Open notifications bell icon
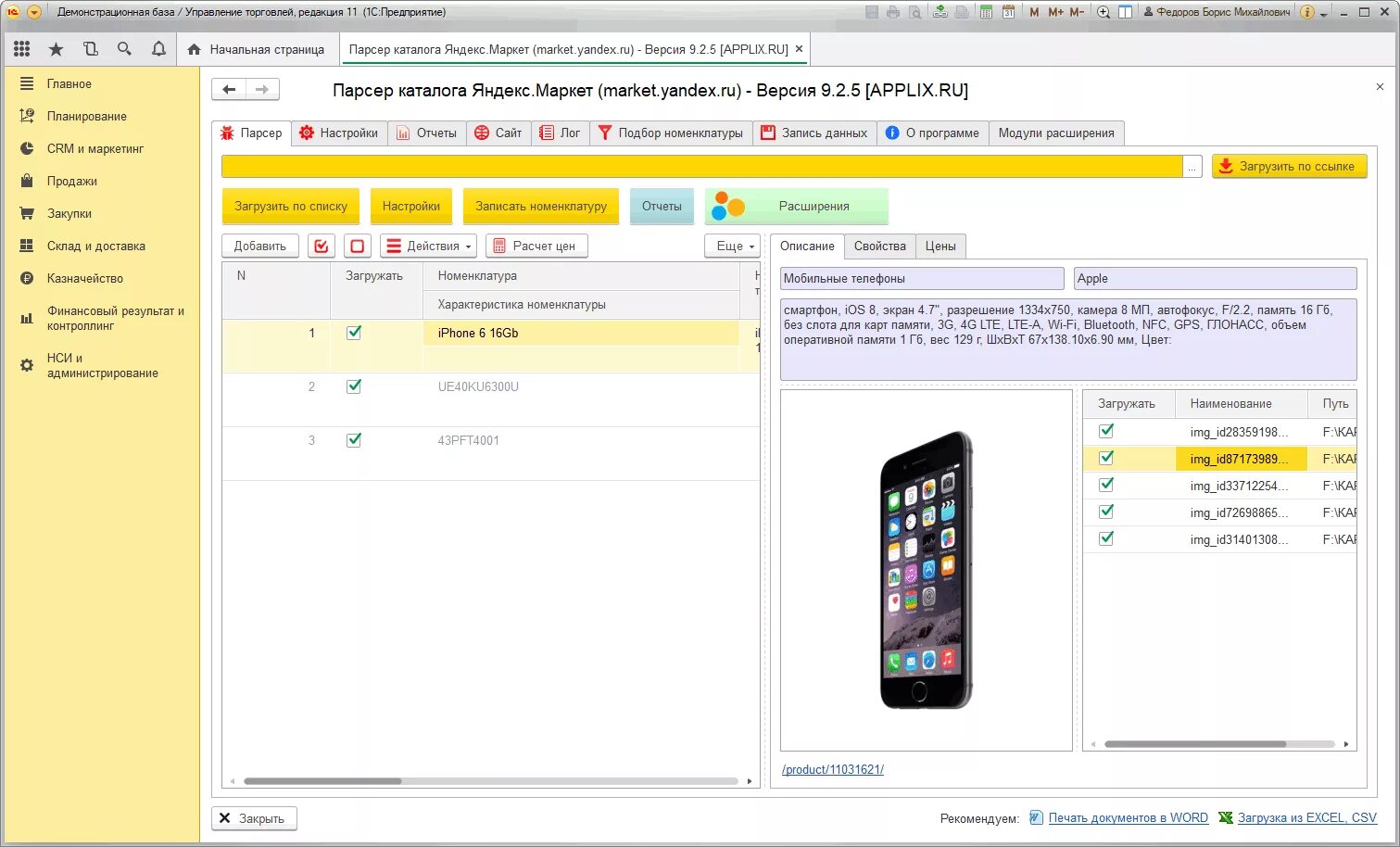 tap(158, 49)
